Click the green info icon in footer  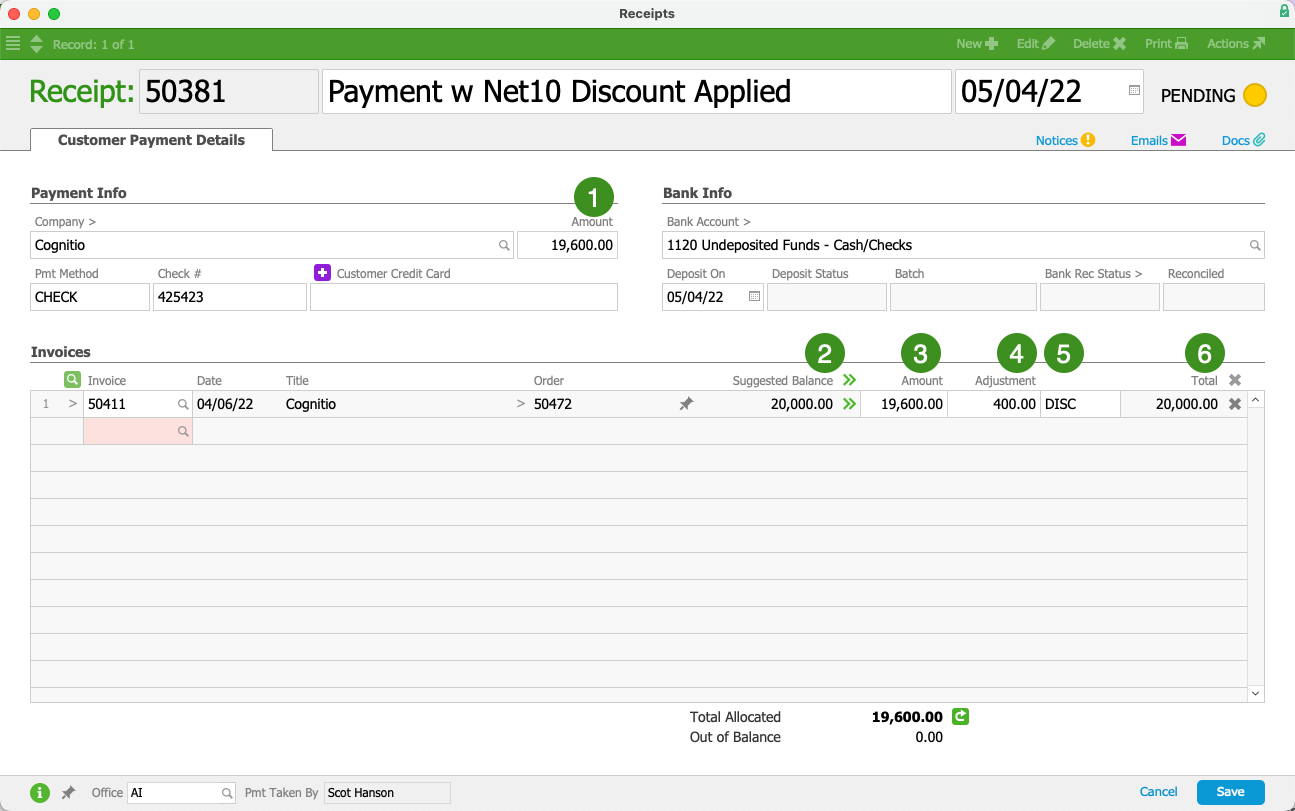40,793
